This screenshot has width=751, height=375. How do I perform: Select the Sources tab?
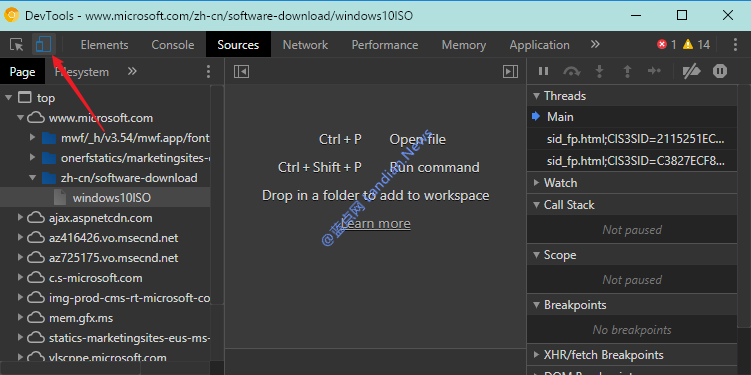[x=238, y=45]
